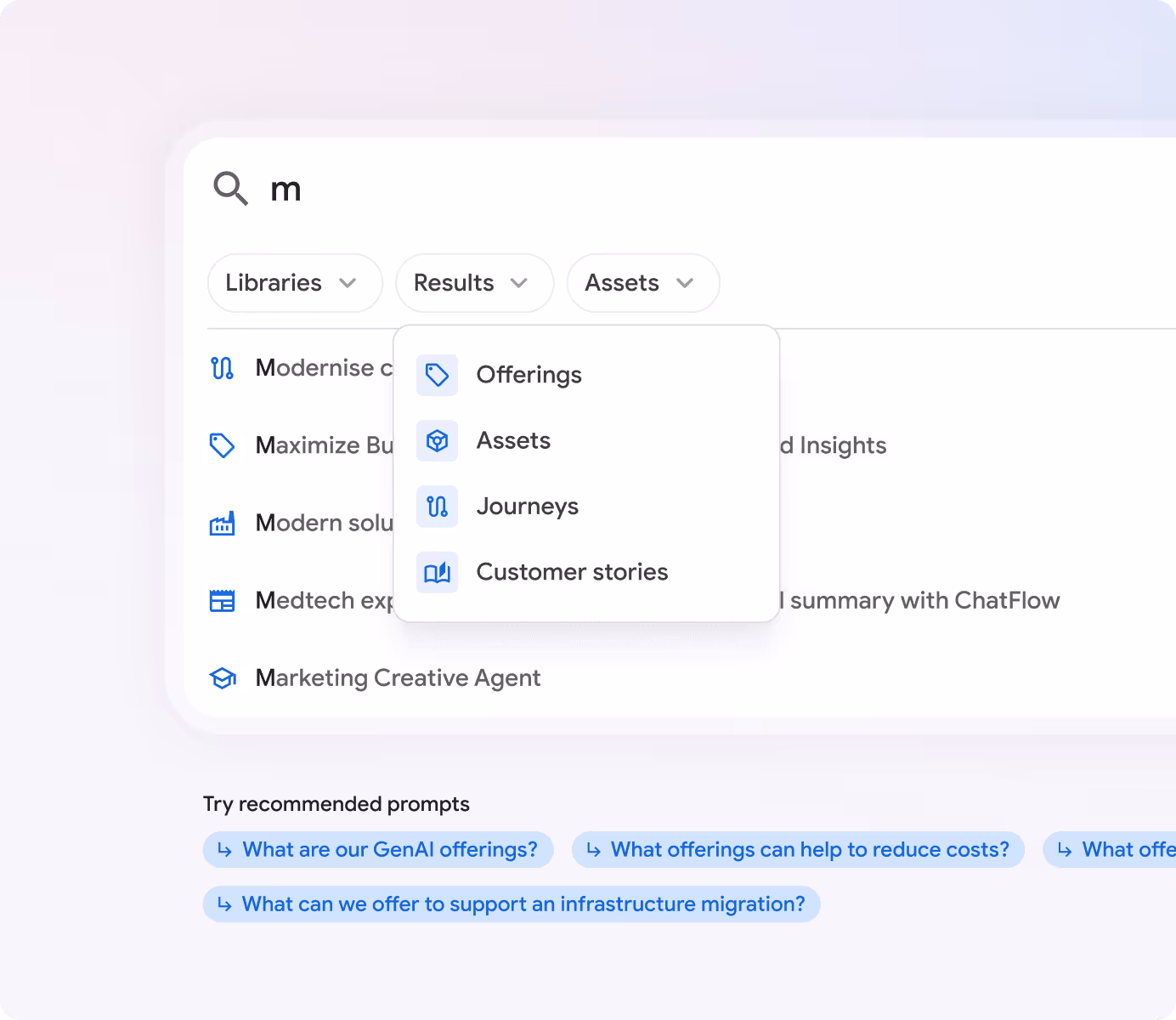1176x1020 pixels.
Task: Click the chevron on Assets filter chip
Action: coord(685,283)
